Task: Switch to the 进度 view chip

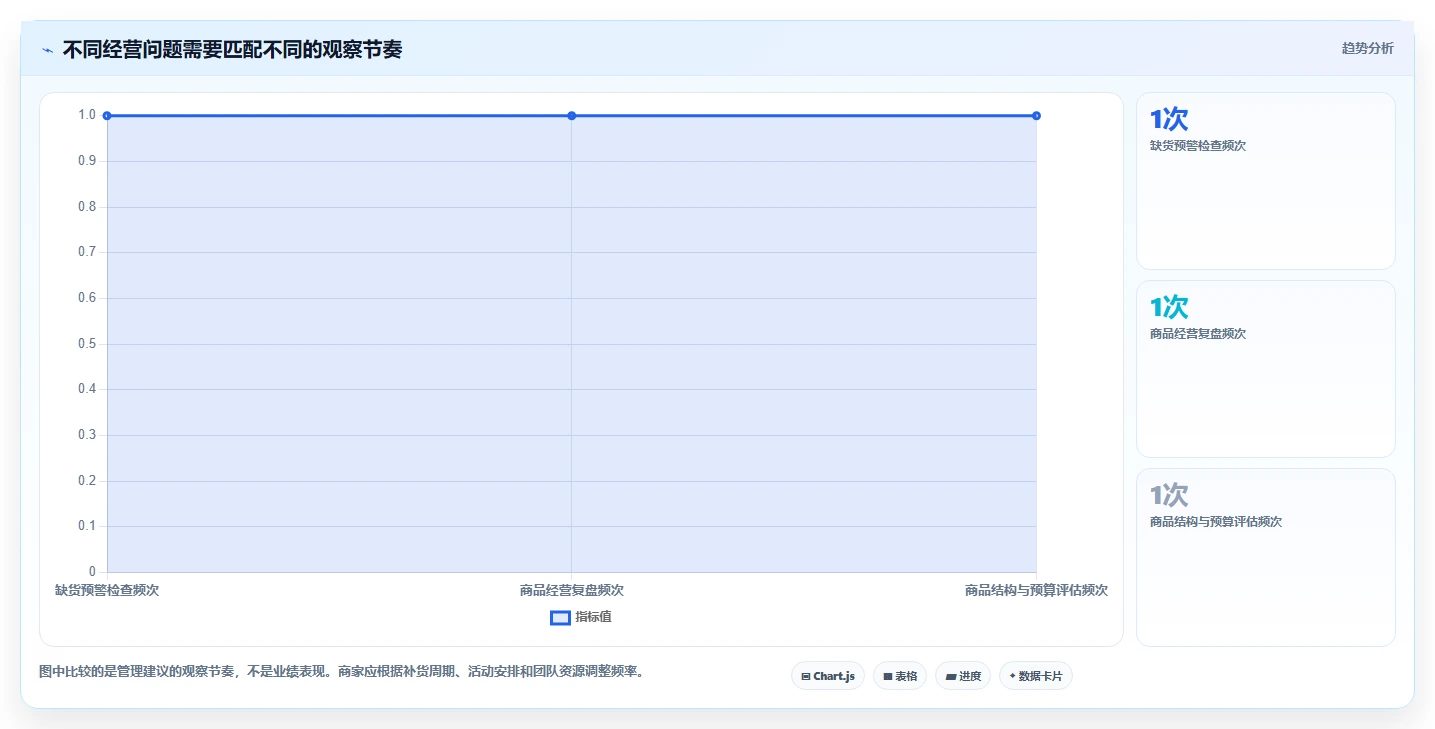Action: tap(963, 676)
